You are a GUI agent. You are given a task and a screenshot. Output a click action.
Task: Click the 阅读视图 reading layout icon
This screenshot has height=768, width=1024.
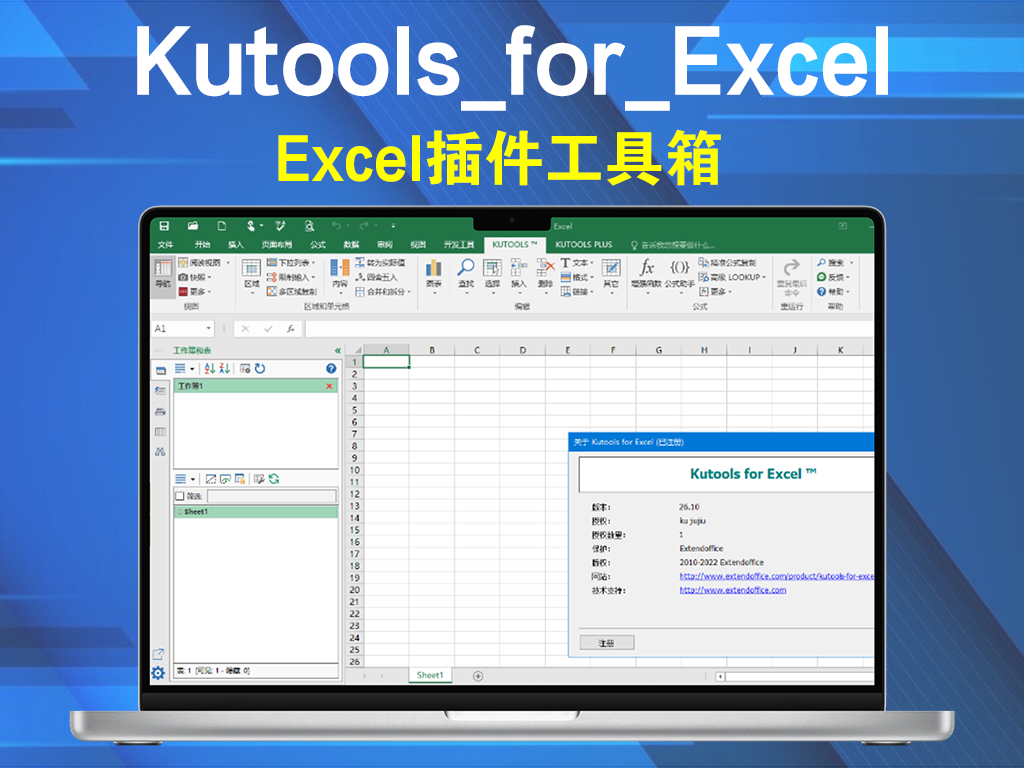tap(184, 263)
